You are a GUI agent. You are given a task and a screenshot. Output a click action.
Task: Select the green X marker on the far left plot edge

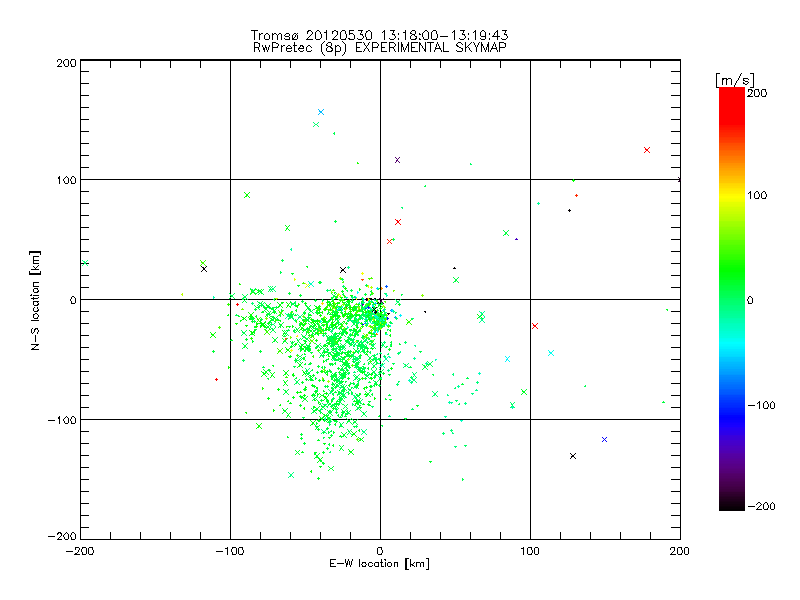pyautogui.click(x=85, y=263)
